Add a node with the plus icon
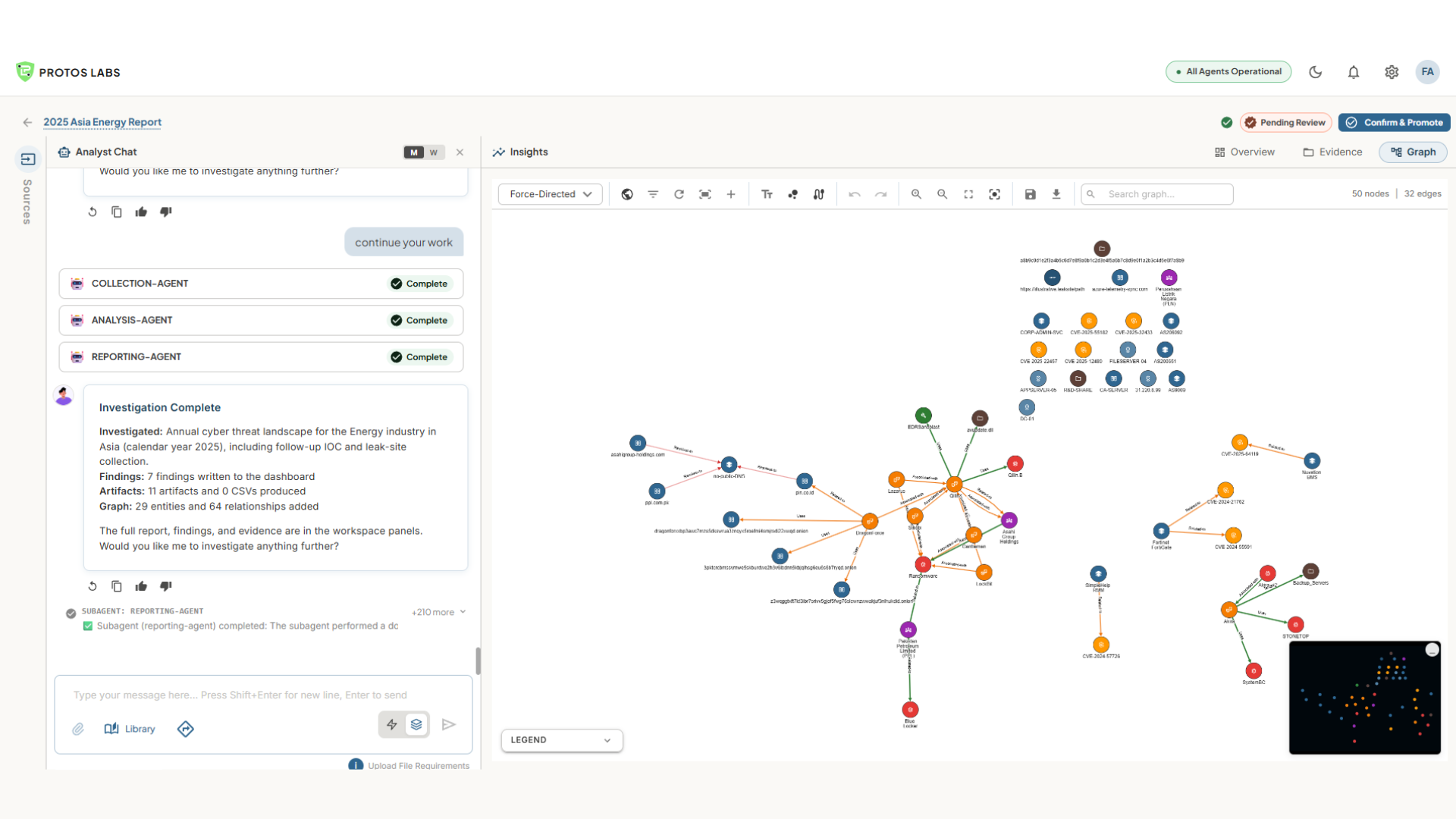The image size is (1456, 819). point(731,194)
